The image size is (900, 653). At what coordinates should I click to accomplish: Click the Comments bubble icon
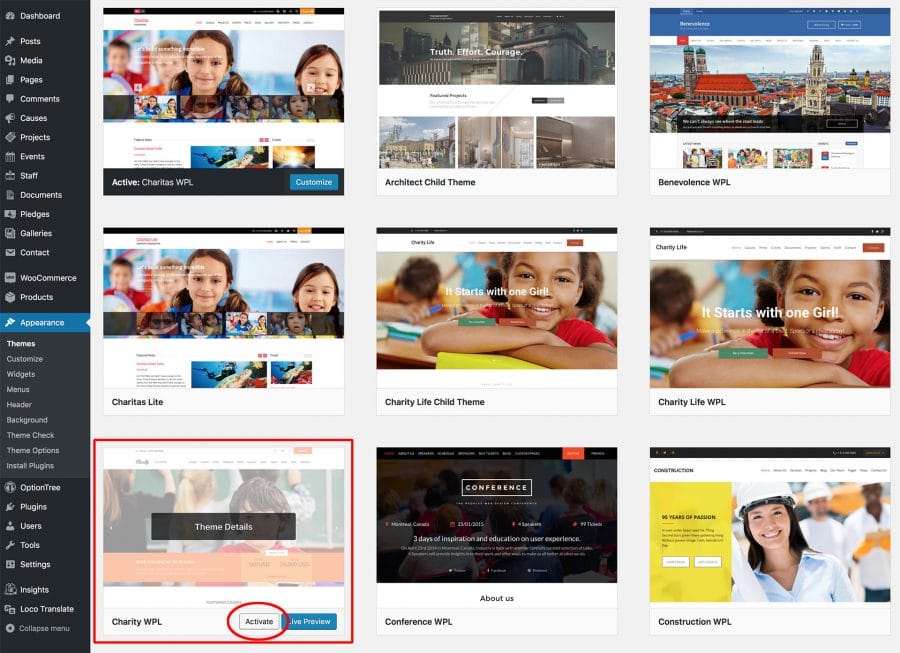(9, 99)
